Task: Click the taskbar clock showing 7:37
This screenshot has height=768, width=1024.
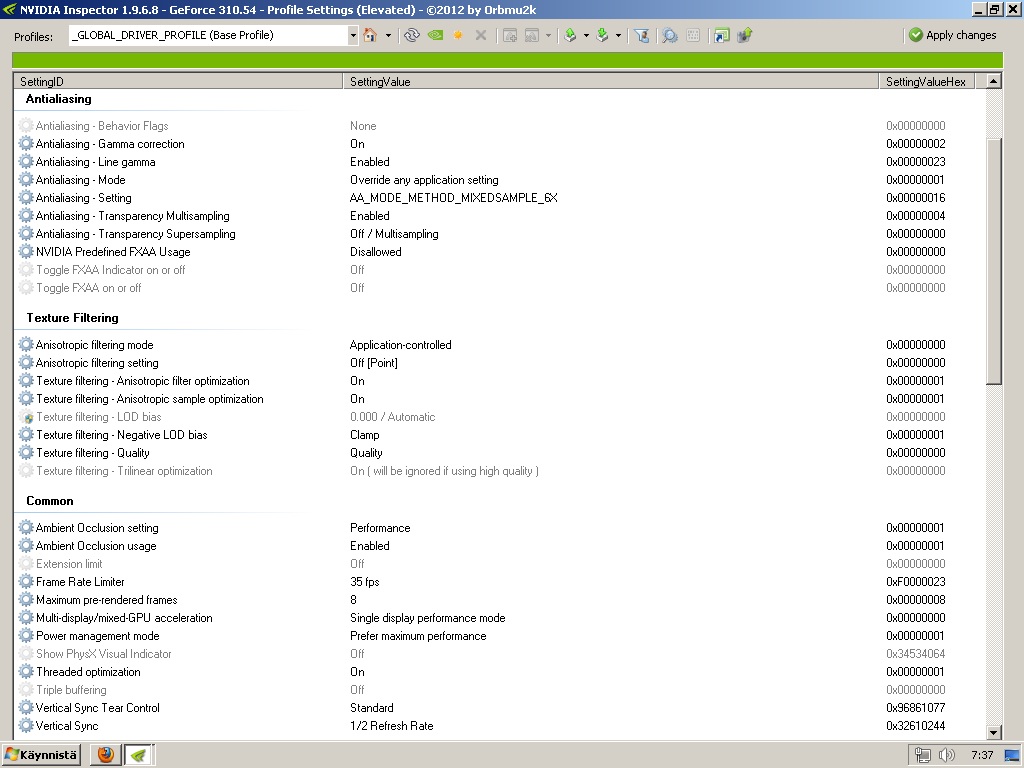Action: 982,755
